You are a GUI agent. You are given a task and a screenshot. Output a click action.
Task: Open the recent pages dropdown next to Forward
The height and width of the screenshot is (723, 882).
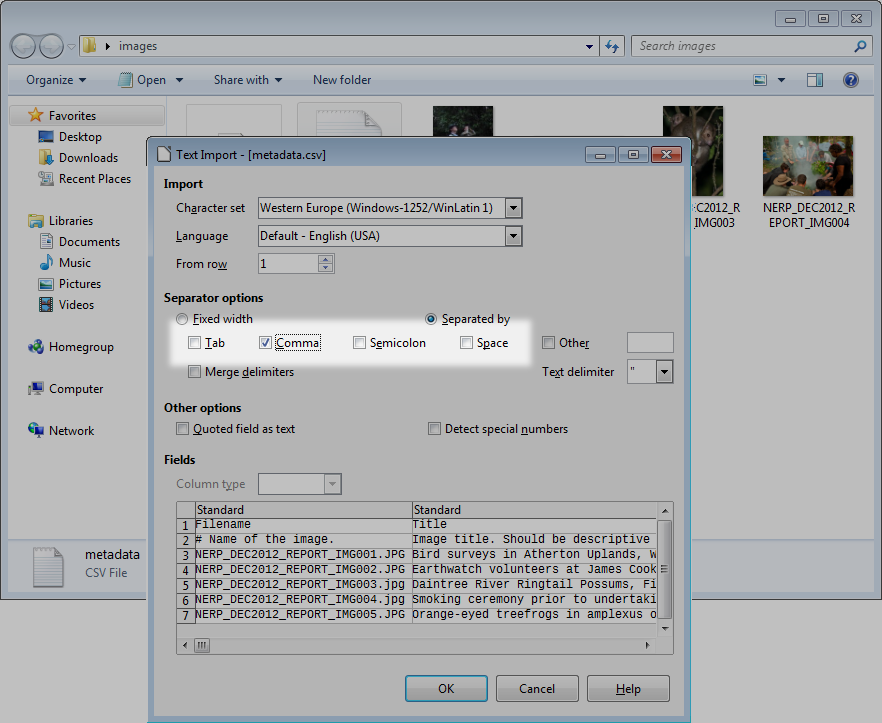coord(71,47)
